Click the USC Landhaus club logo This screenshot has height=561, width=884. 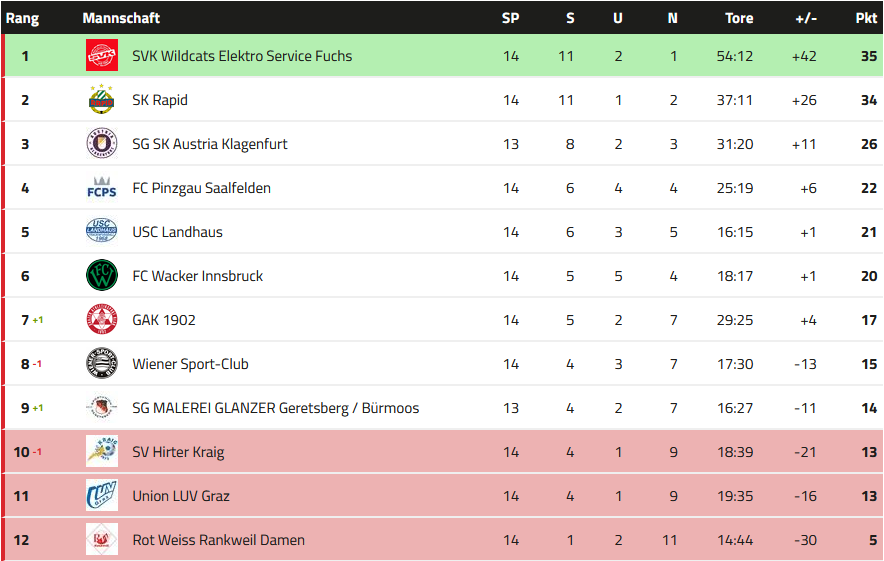102,232
